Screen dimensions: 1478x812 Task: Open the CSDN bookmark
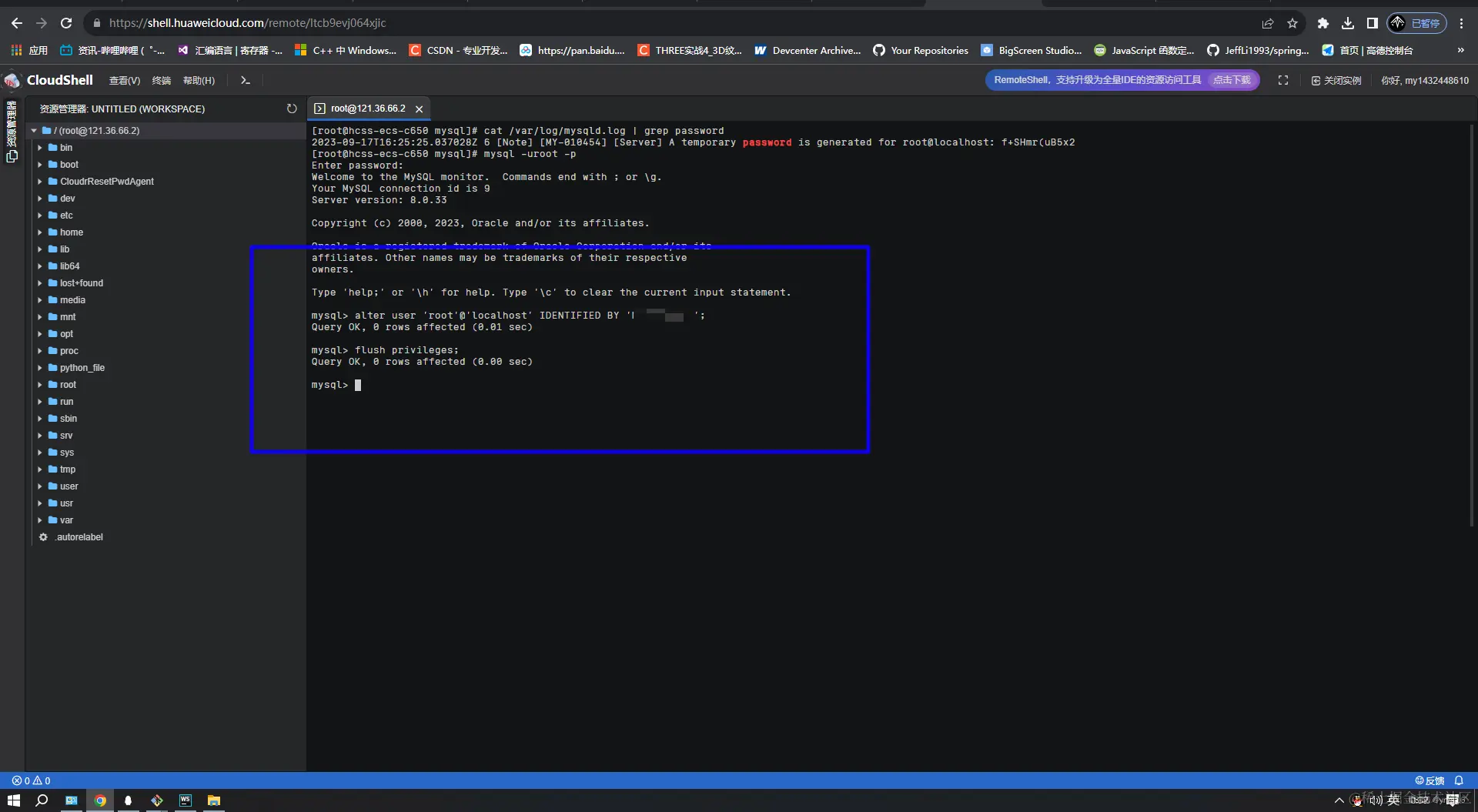coord(457,50)
